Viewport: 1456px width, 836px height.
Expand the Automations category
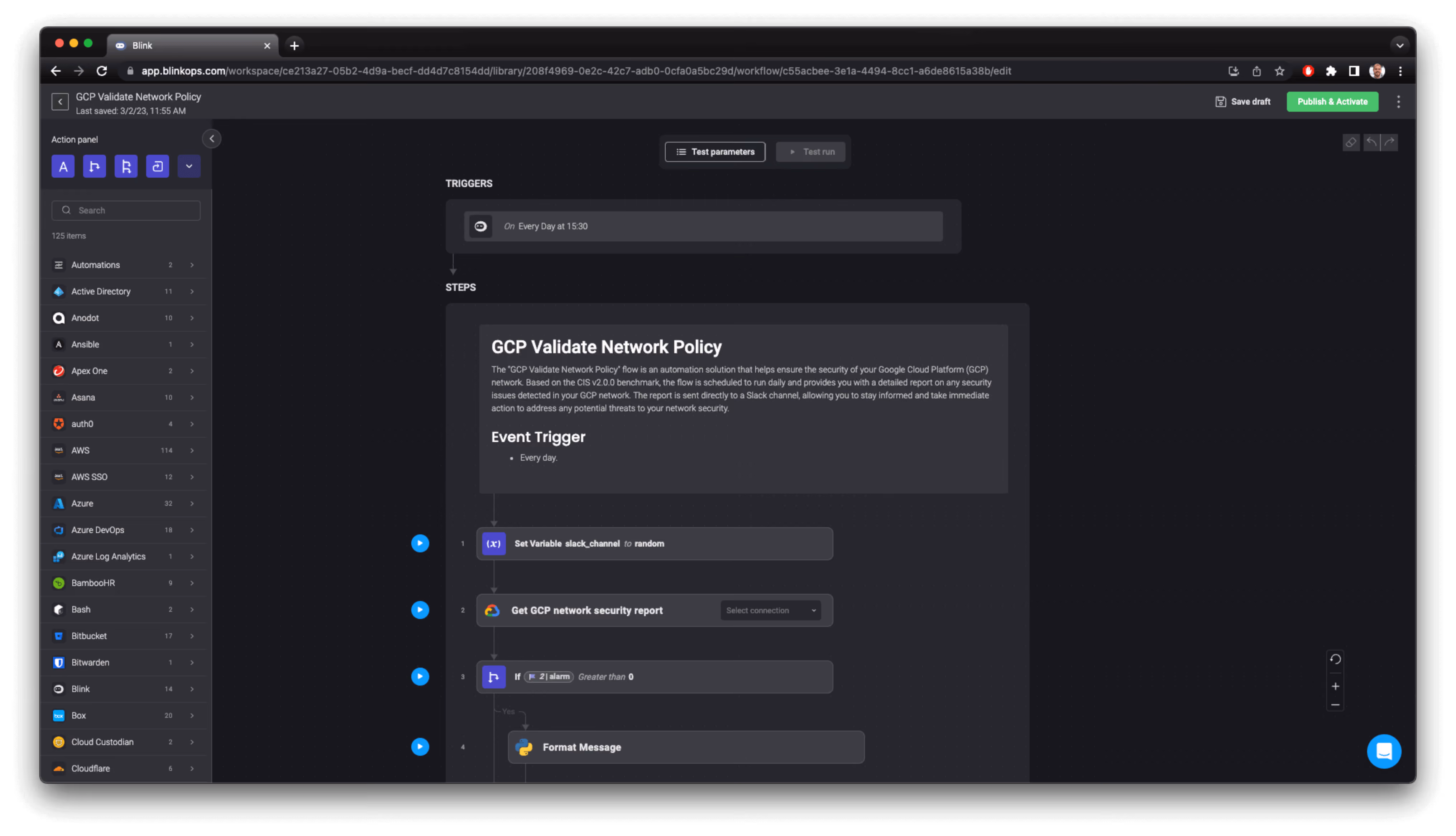124,265
